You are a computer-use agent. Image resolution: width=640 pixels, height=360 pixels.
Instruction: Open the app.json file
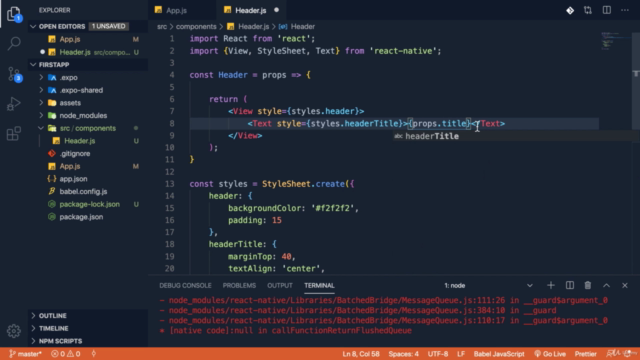88,178
